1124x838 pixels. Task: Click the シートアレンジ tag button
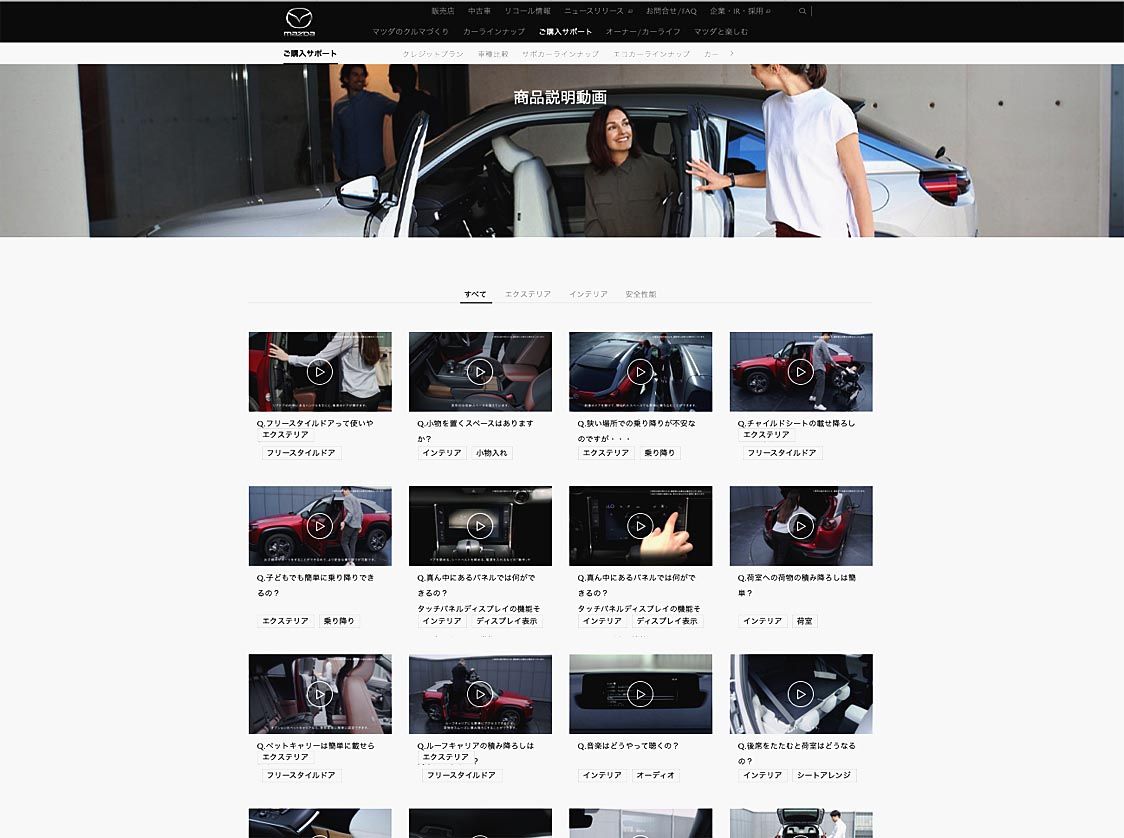point(825,775)
